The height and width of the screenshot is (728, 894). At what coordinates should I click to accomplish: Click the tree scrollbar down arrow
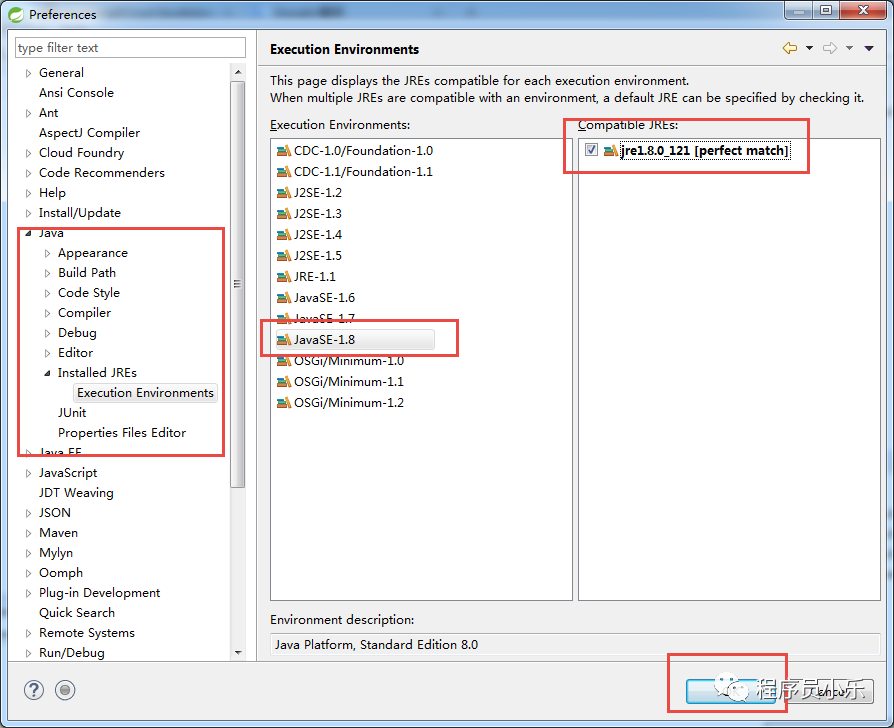[x=238, y=652]
